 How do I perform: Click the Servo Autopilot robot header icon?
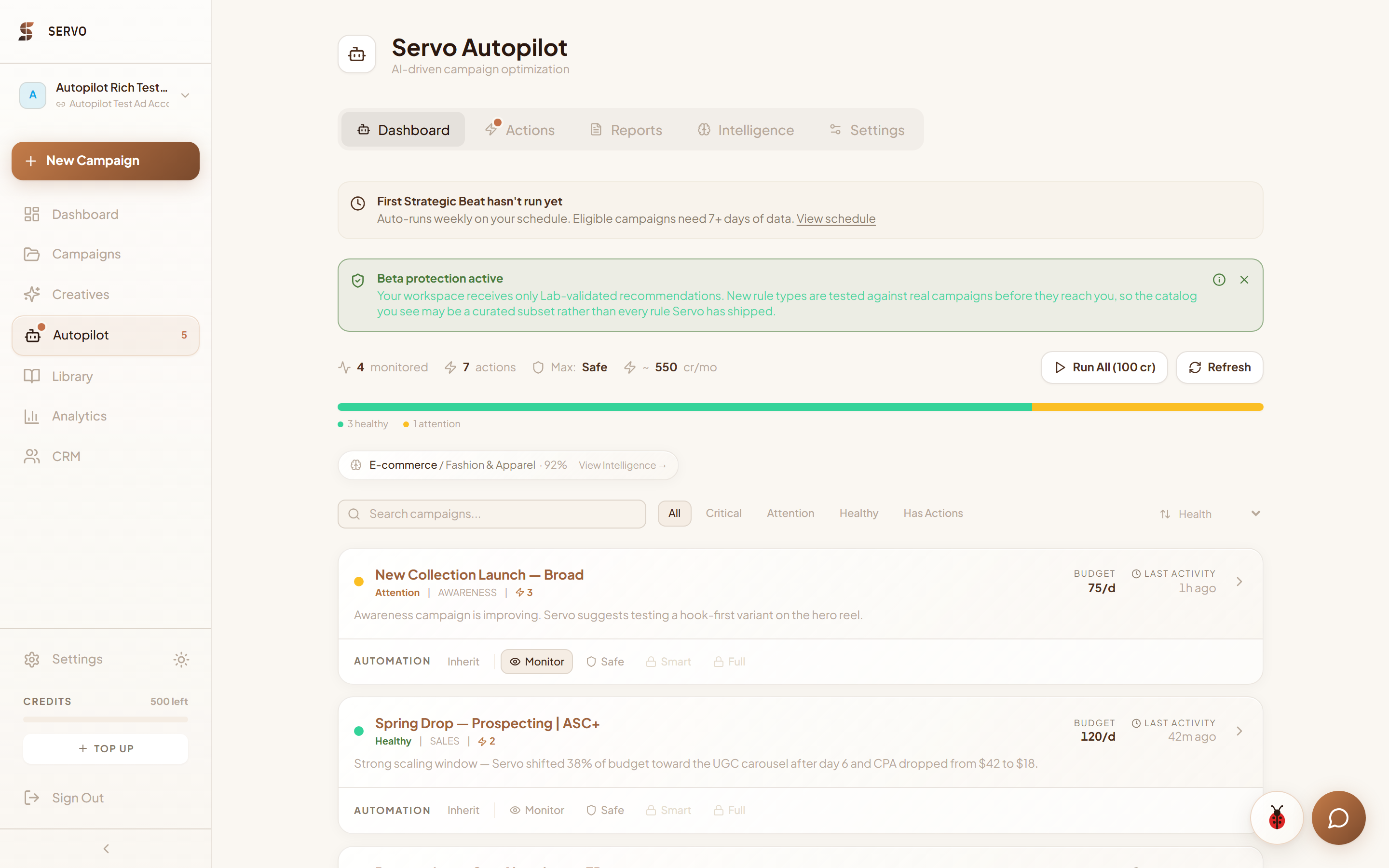tap(357, 54)
